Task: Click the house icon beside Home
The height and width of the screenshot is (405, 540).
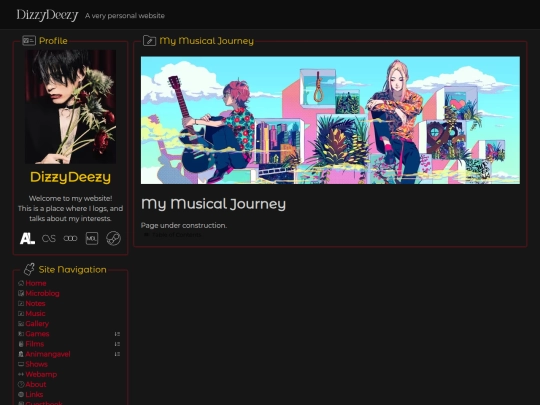Action: pos(21,283)
